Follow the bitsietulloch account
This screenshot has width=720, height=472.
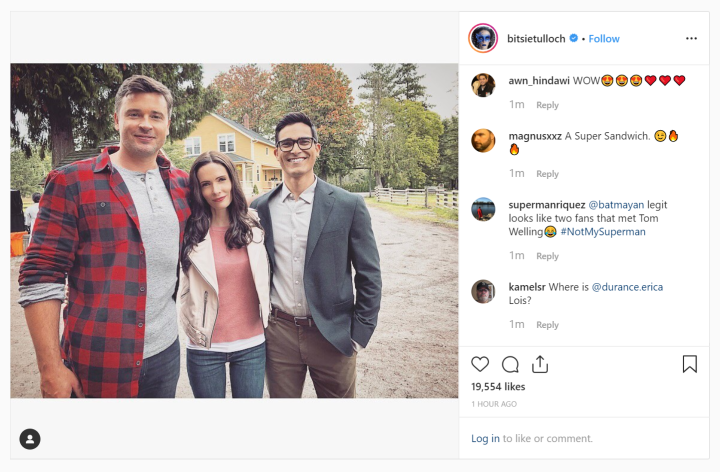604,39
